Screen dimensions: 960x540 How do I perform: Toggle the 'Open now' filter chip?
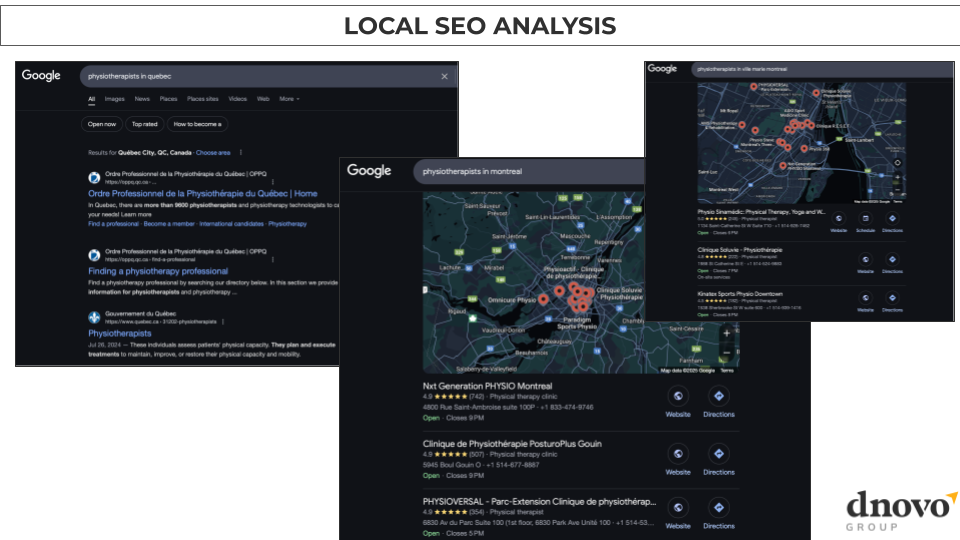click(x=102, y=124)
